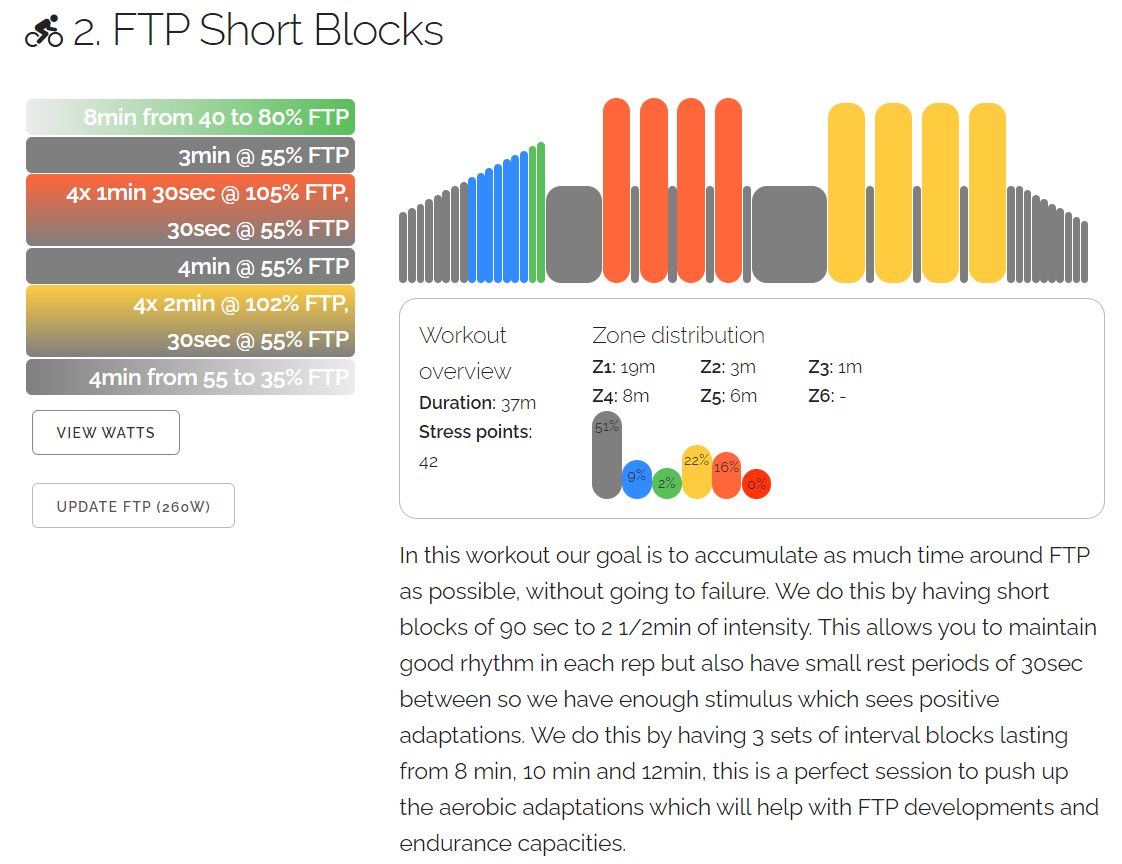Click the blue 9% zone bubble
The image size is (1122, 864).
(637, 479)
